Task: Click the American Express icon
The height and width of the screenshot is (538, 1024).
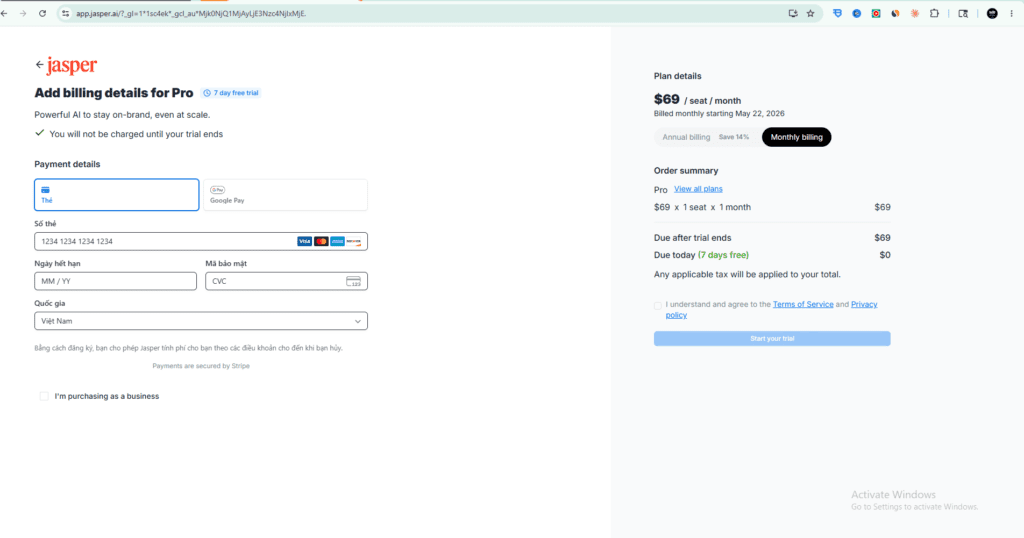Action: 337,242
